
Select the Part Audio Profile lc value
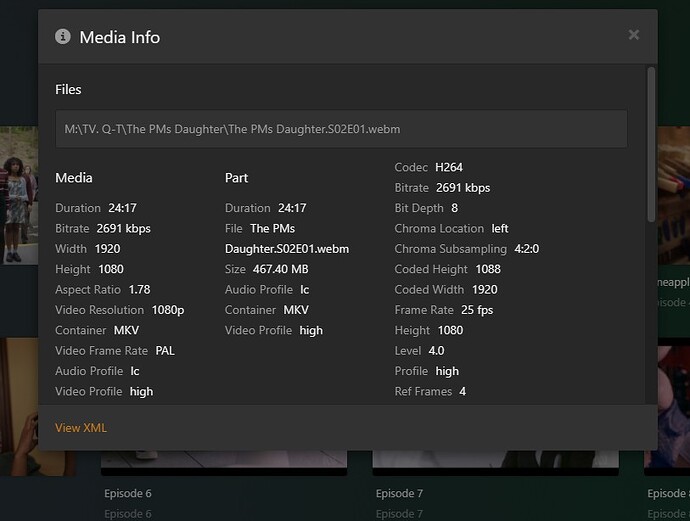coord(305,290)
